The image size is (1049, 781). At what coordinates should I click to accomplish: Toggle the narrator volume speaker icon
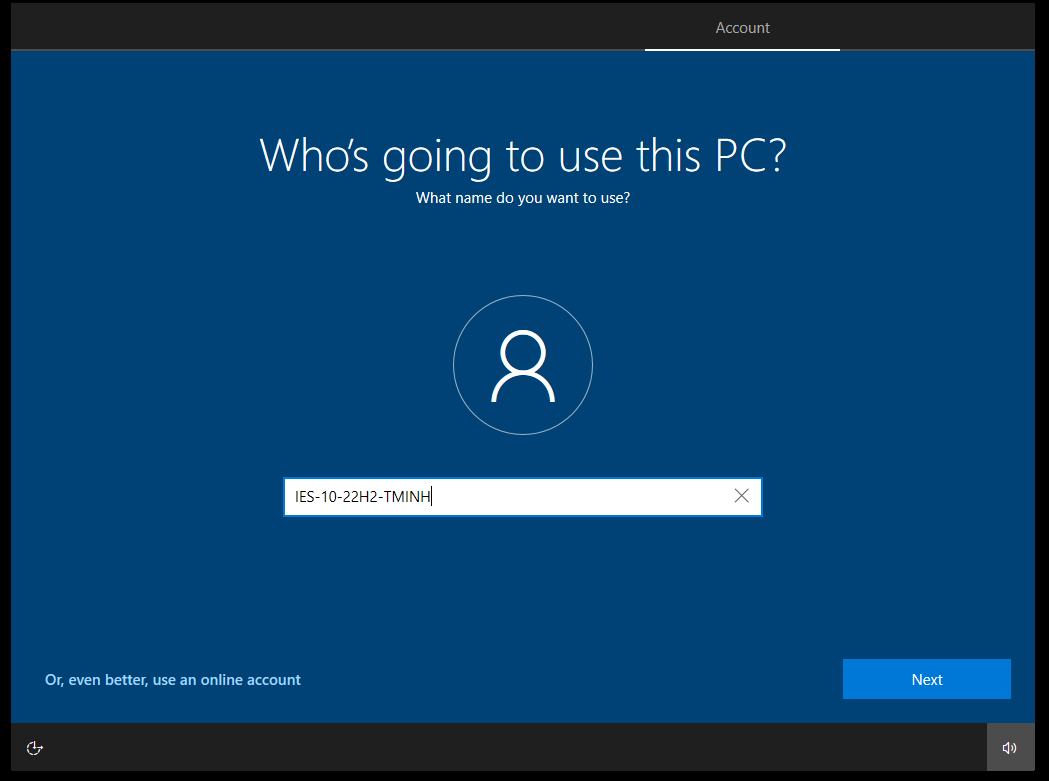tap(1010, 748)
